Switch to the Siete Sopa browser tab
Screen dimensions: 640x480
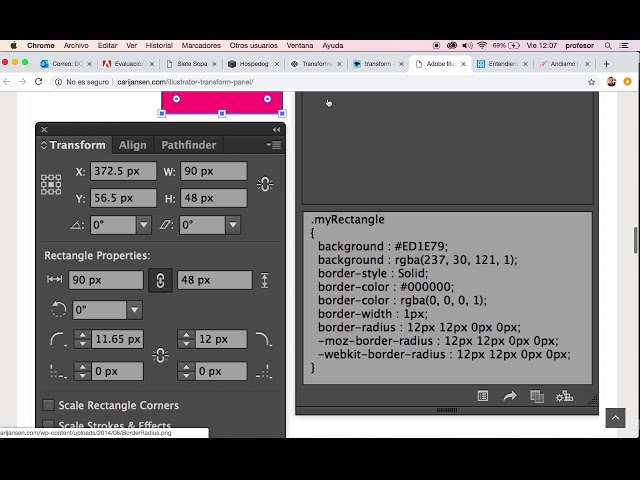pyautogui.click(x=191, y=64)
